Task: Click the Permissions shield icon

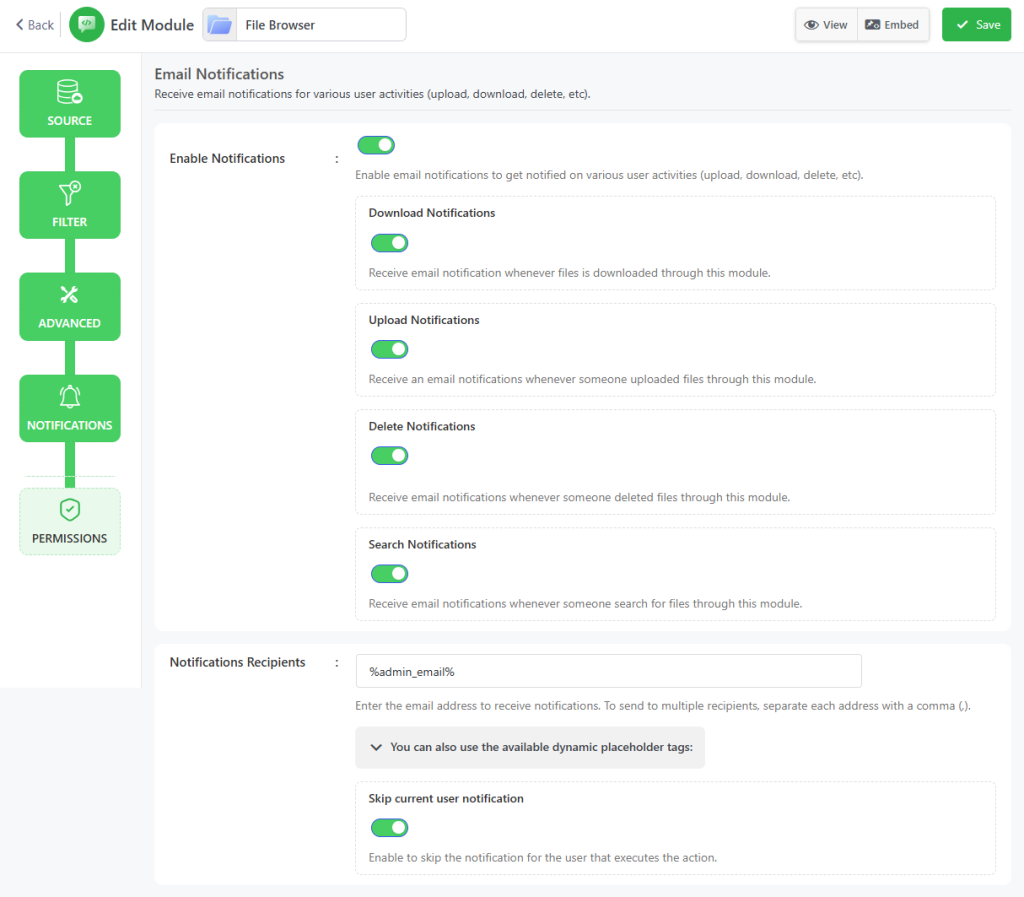Action: point(70,510)
